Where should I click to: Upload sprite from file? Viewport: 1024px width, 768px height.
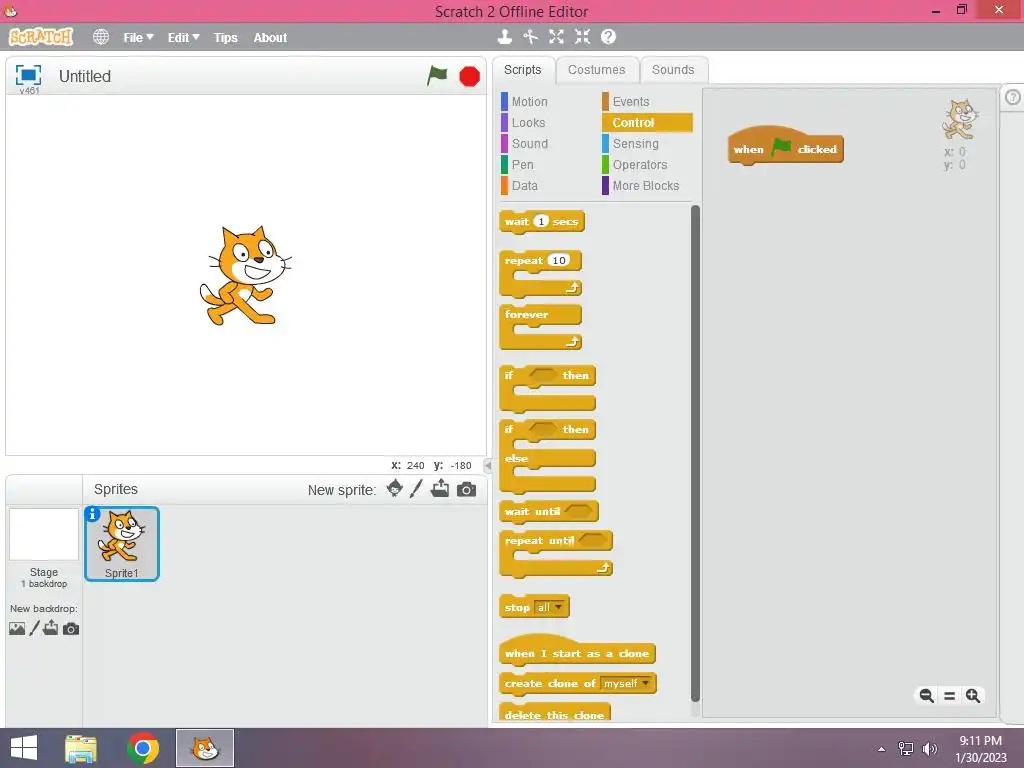coord(440,488)
